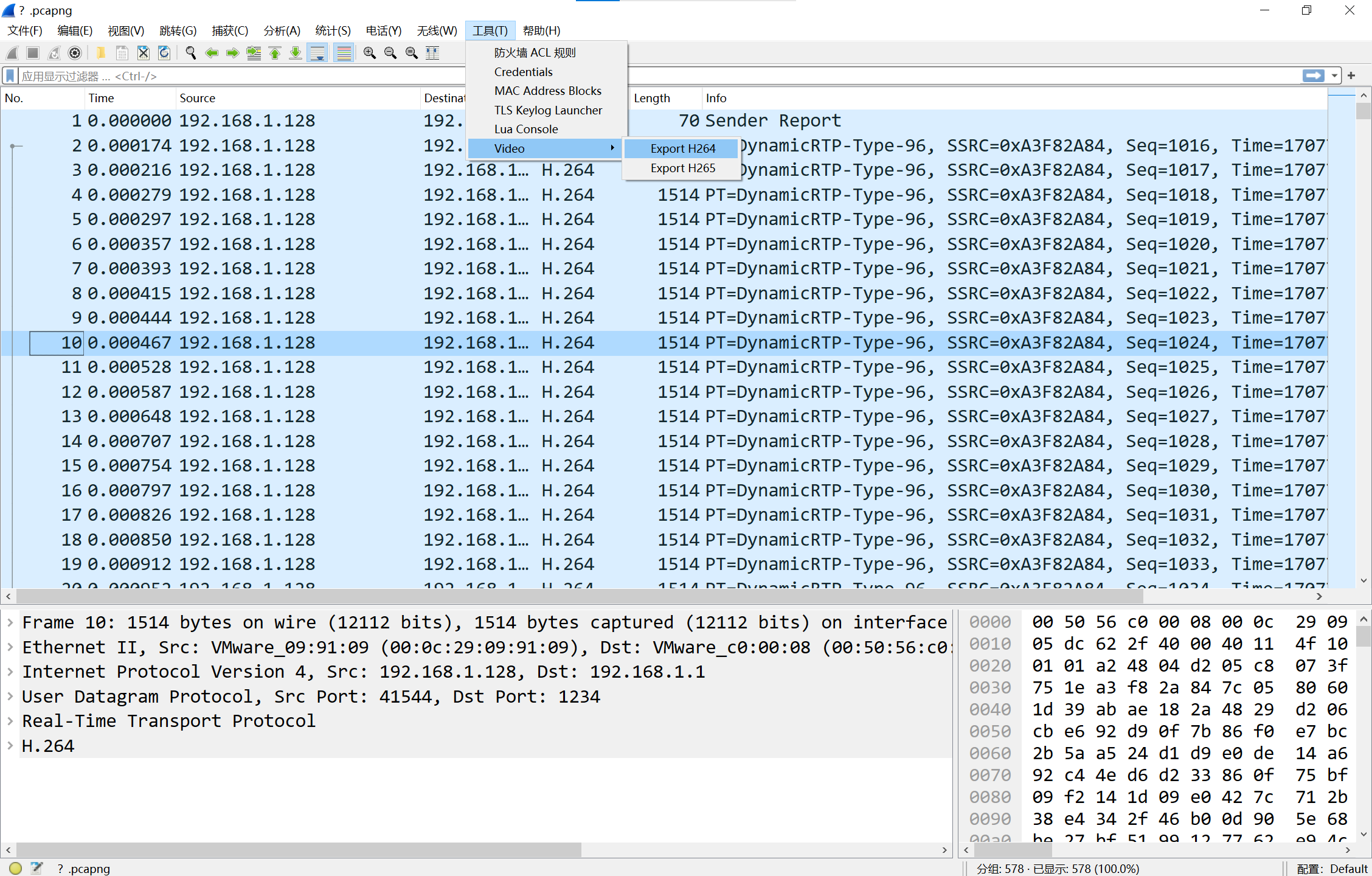
Task: Click the stop capture square icon
Action: pos(33,53)
